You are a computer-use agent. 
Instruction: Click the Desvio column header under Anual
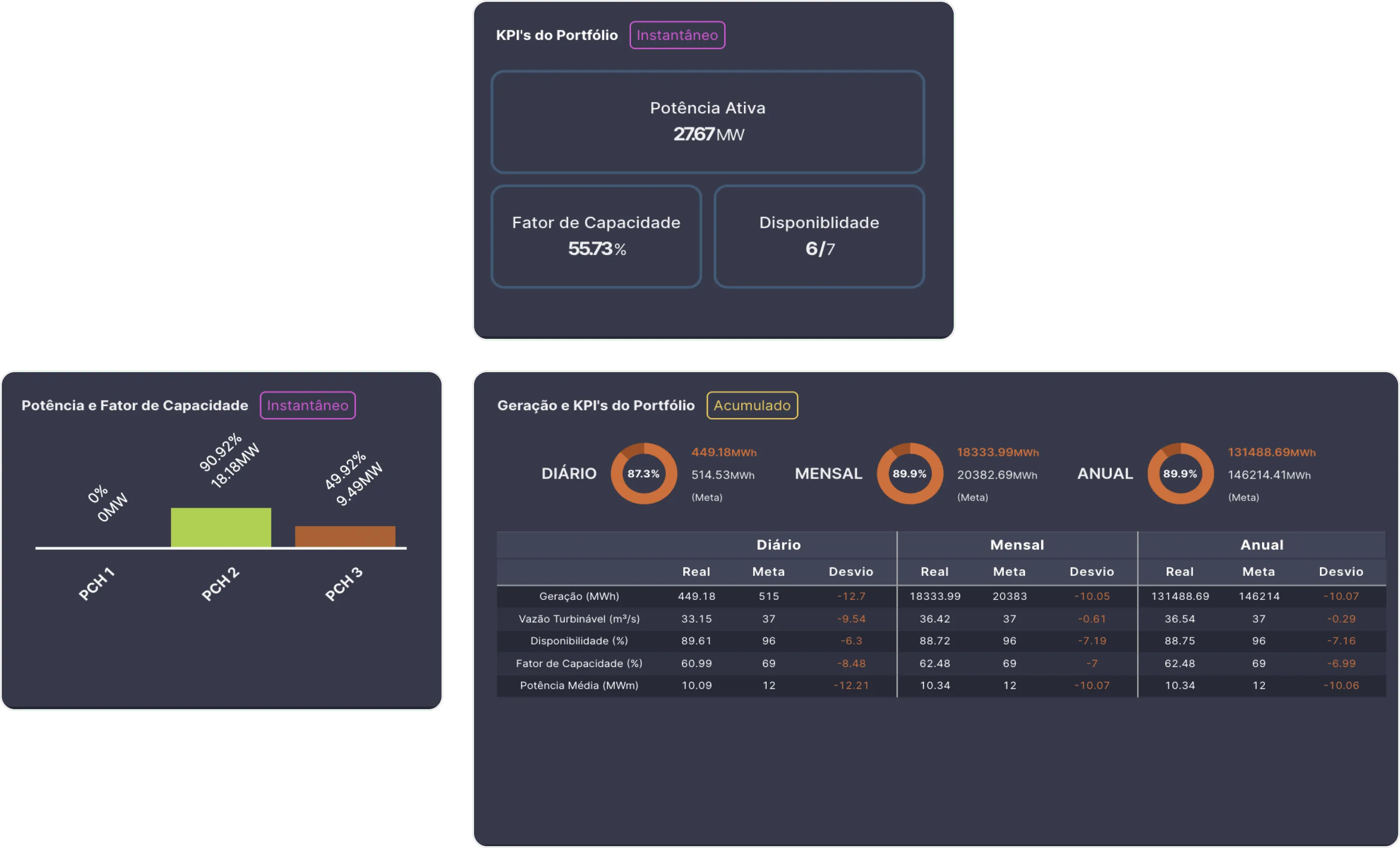pyautogui.click(x=1341, y=572)
